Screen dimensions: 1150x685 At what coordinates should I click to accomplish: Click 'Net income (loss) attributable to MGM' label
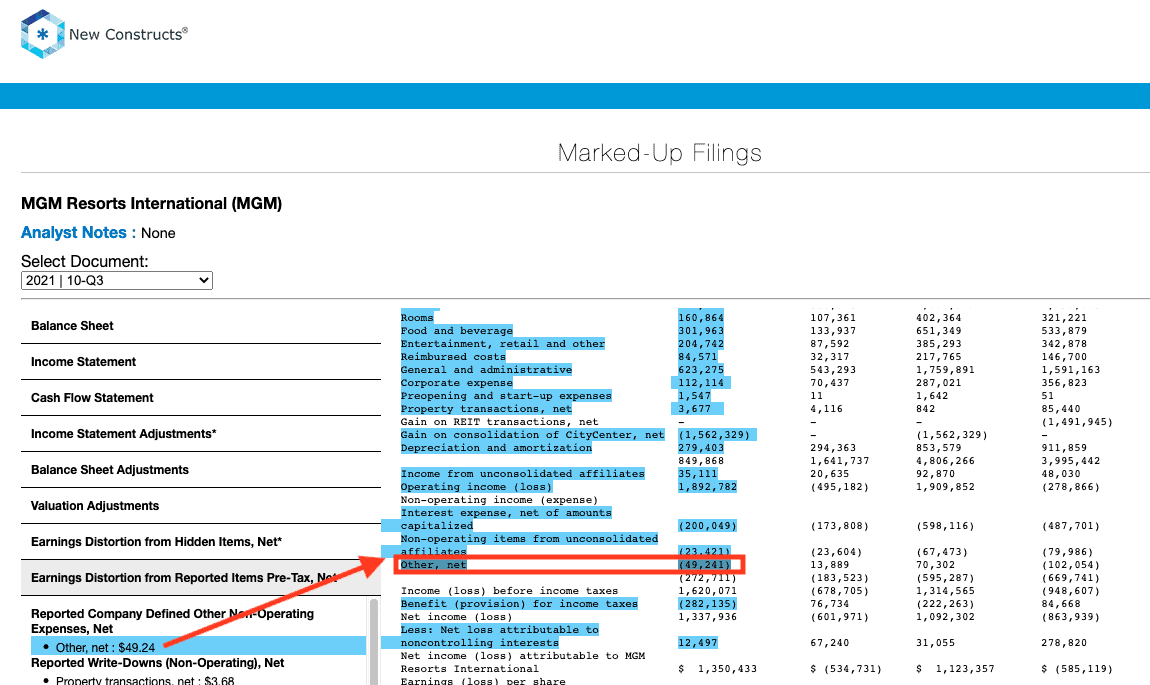pyautogui.click(x=522, y=656)
